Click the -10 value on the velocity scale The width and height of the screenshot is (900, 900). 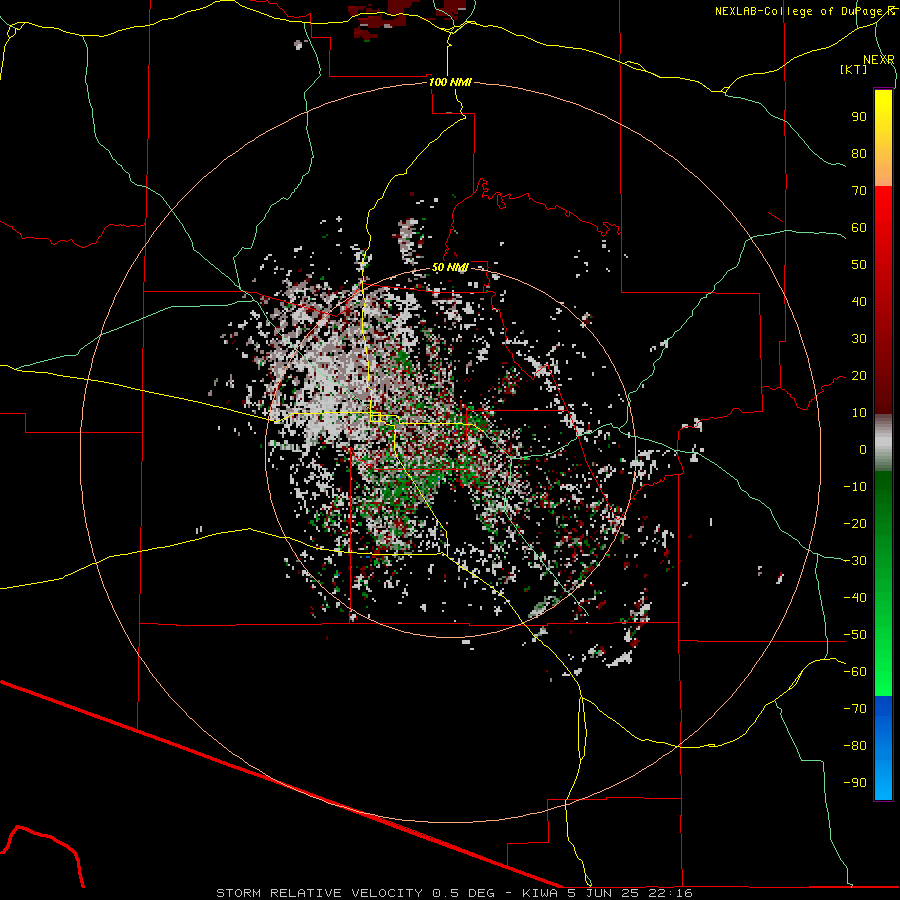(x=855, y=487)
